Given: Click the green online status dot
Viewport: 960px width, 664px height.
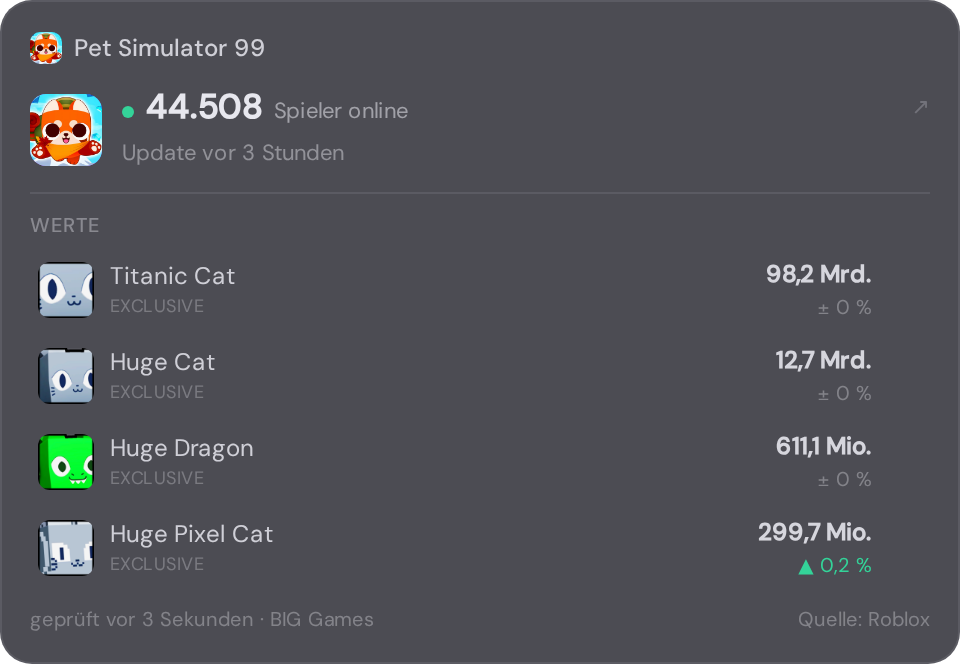Looking at the screenshot, I should point(128,111).
